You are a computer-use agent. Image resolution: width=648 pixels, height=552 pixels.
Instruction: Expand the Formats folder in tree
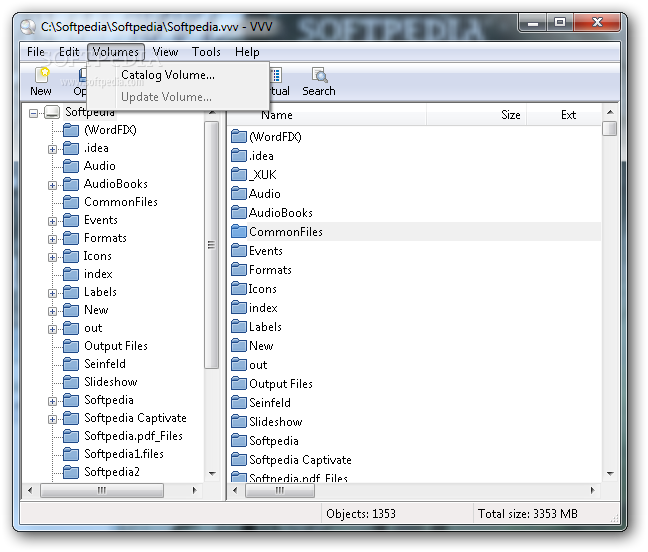(52, 239)
